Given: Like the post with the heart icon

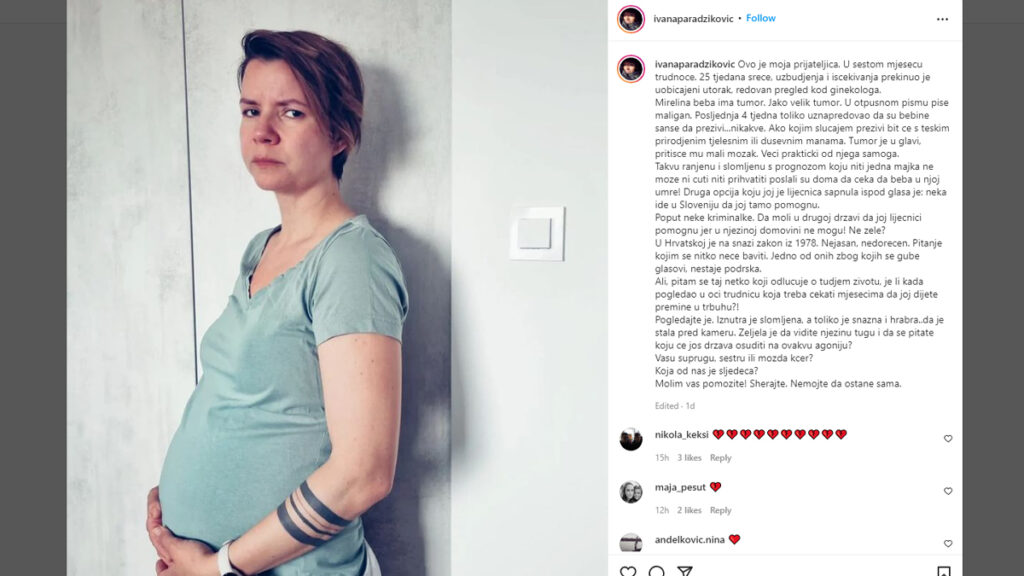Looking at the screenshot, I should [x=628, y=571].
